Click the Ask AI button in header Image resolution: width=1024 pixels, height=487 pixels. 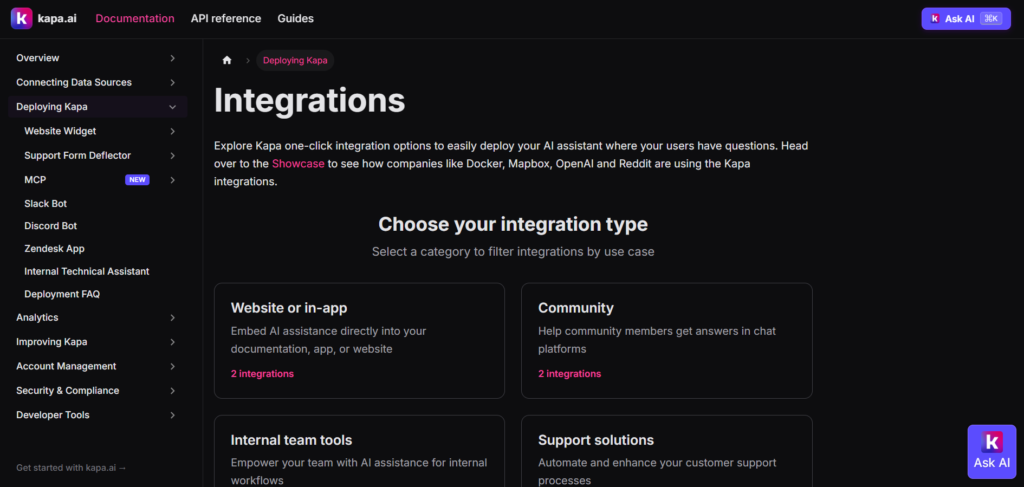966,19
